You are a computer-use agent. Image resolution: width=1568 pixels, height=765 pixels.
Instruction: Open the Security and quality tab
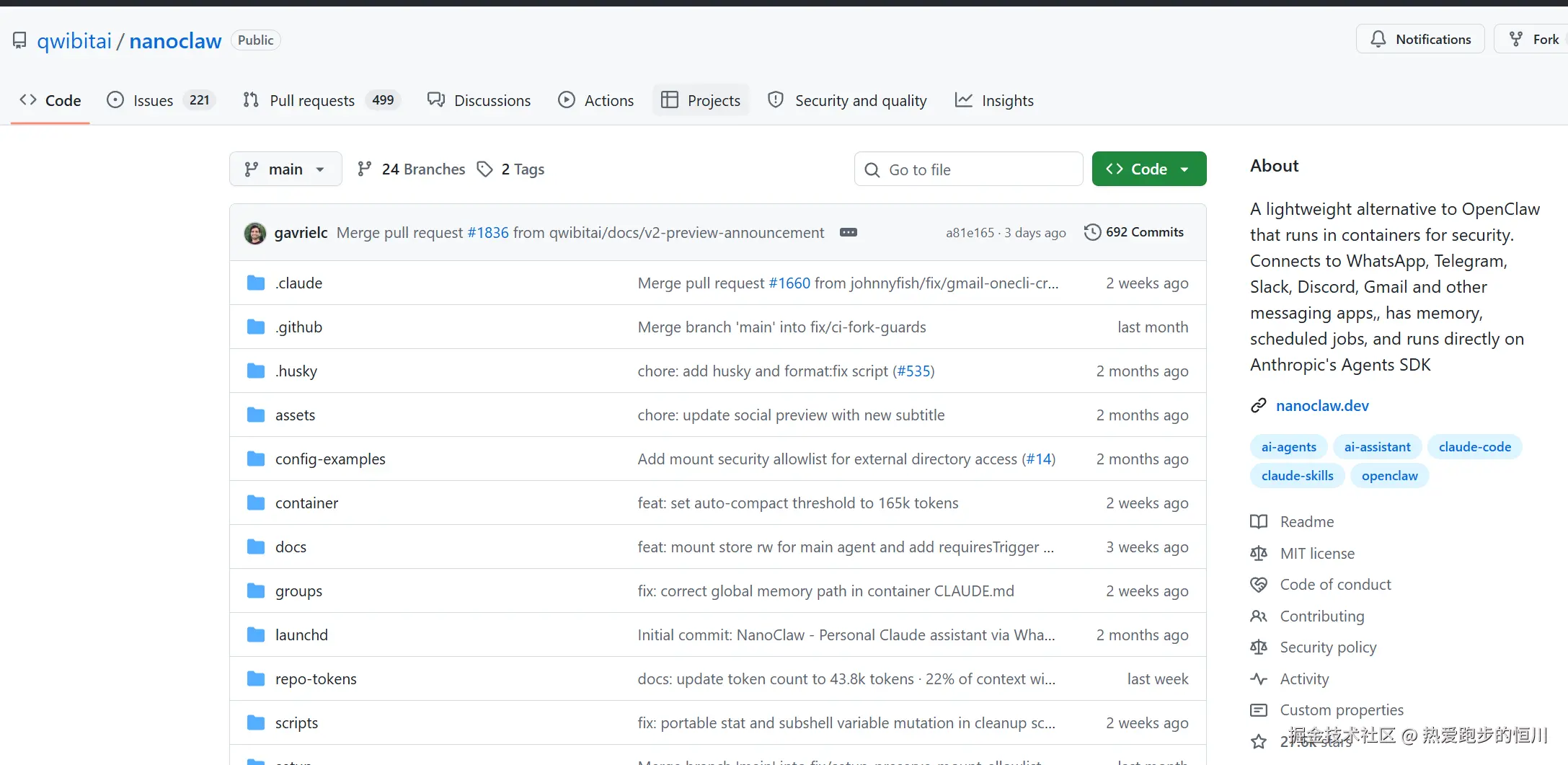click(848, 100)
